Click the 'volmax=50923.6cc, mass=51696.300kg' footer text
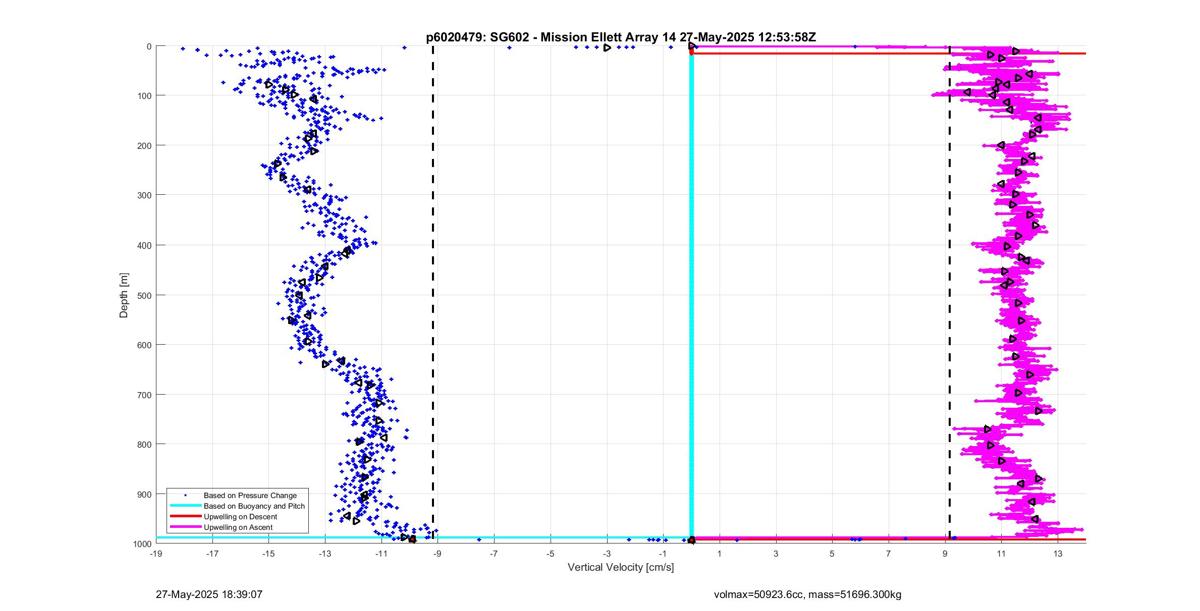1200x611 pixels. point(807,593)
